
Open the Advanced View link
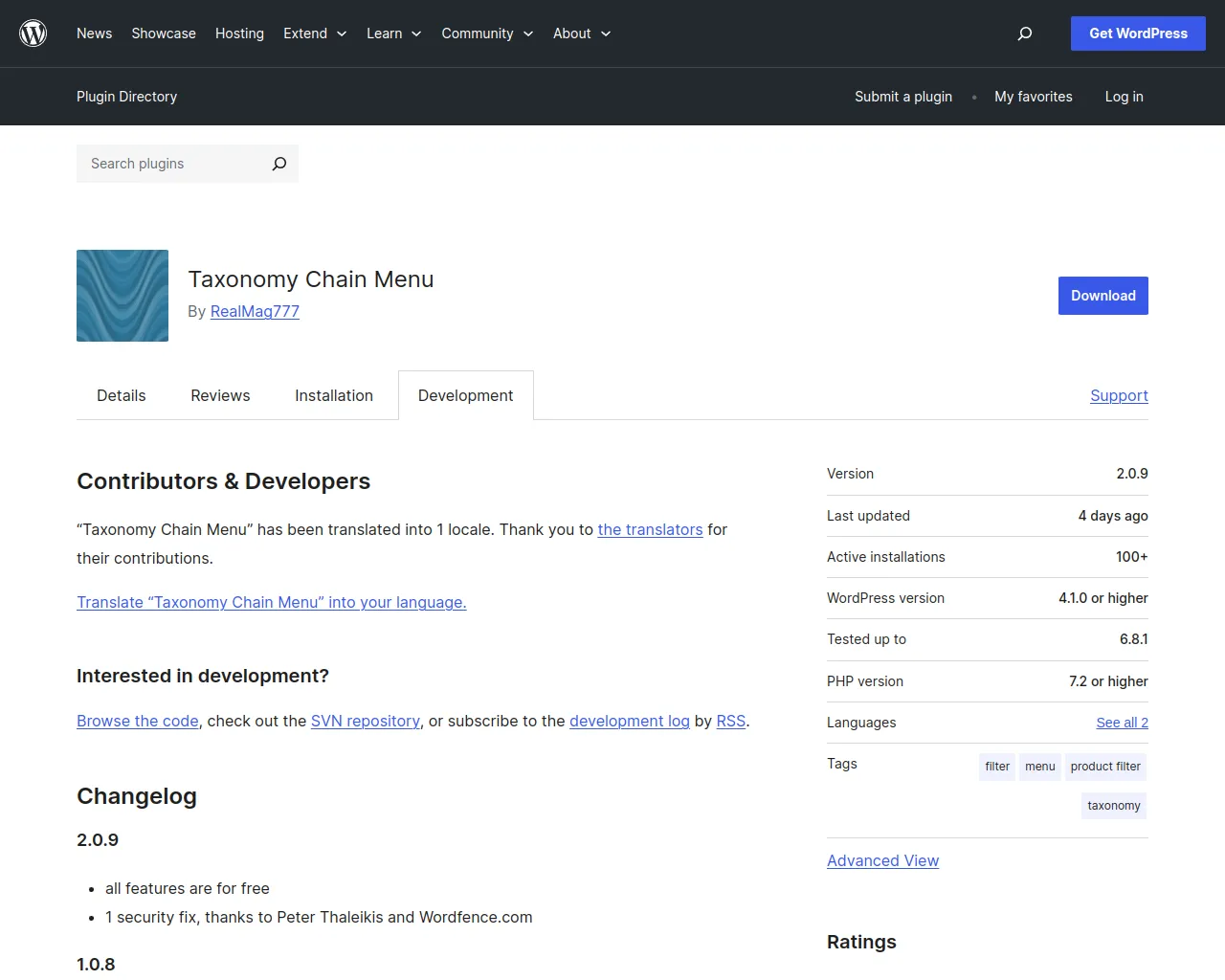[x=882, y=860]
